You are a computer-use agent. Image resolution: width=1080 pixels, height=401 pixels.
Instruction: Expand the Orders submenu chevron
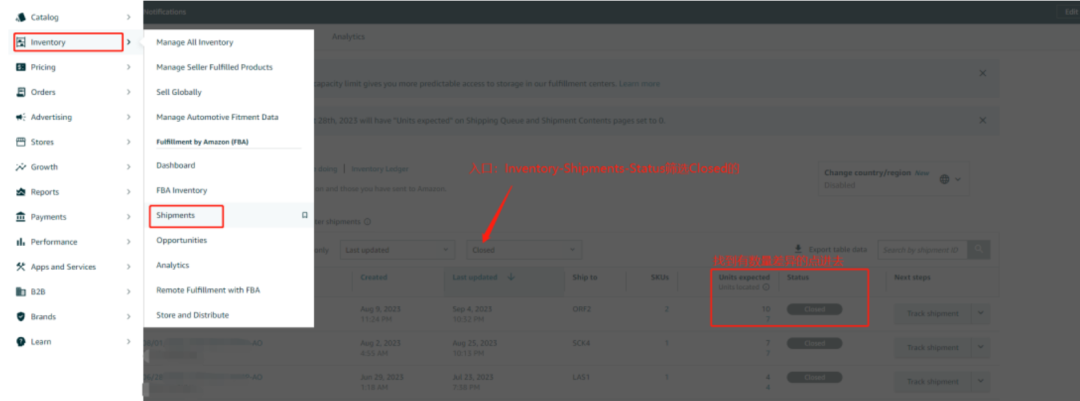[x=129, y=92]
